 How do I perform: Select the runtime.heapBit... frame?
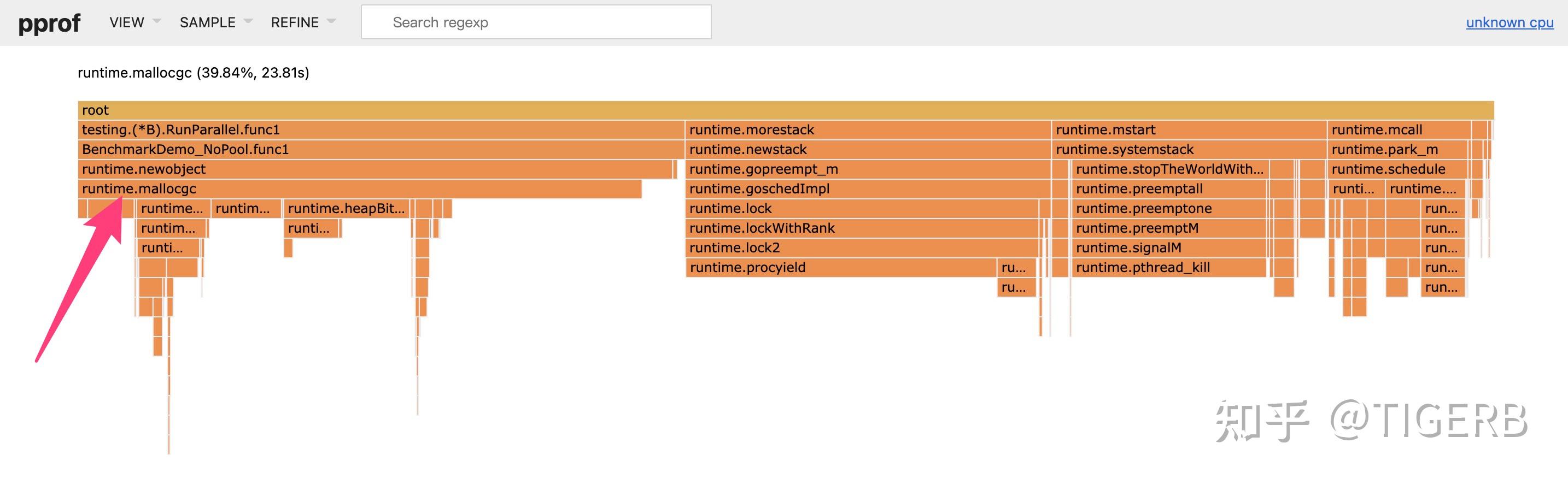[x=347, y=209]
